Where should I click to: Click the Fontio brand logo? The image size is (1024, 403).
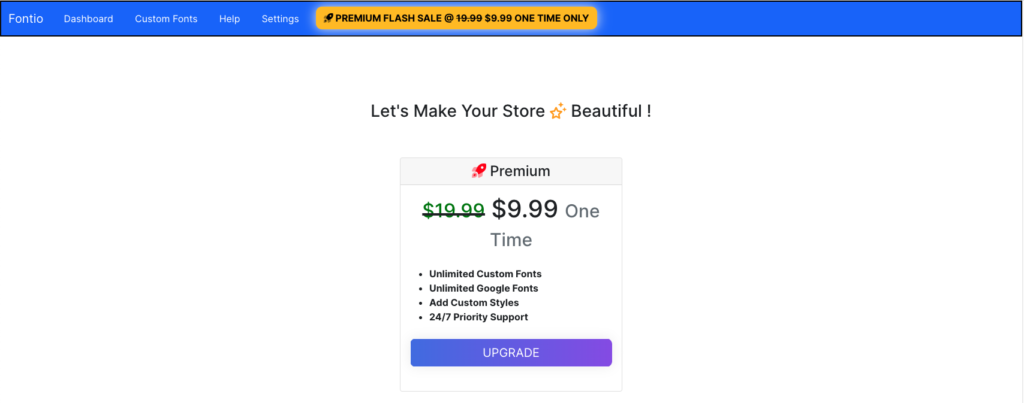pyautogui.click(x=25, y=18)
